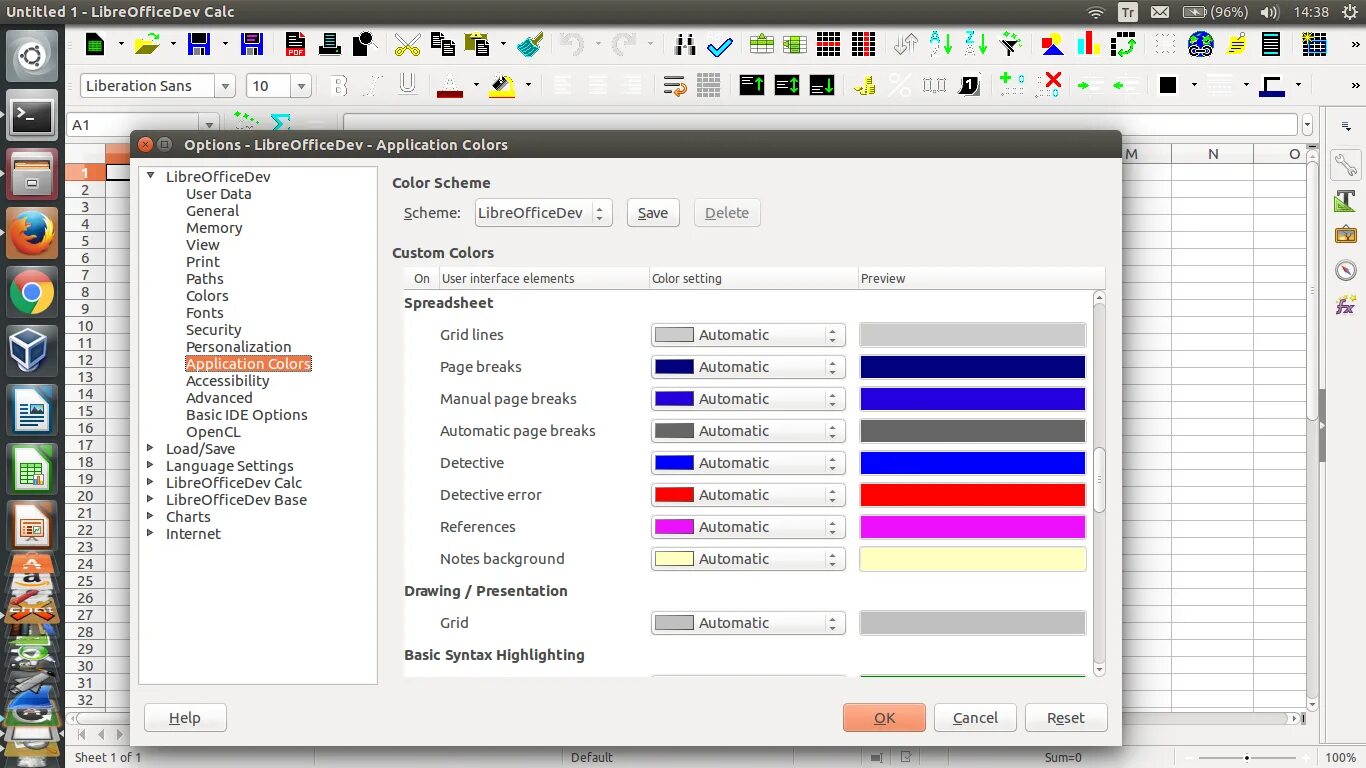Viewport: 1366px width, 768px height.
Task: Click the Sort Ascending A-Z icon
Action: pyautogui.click(x=940, y=44)
